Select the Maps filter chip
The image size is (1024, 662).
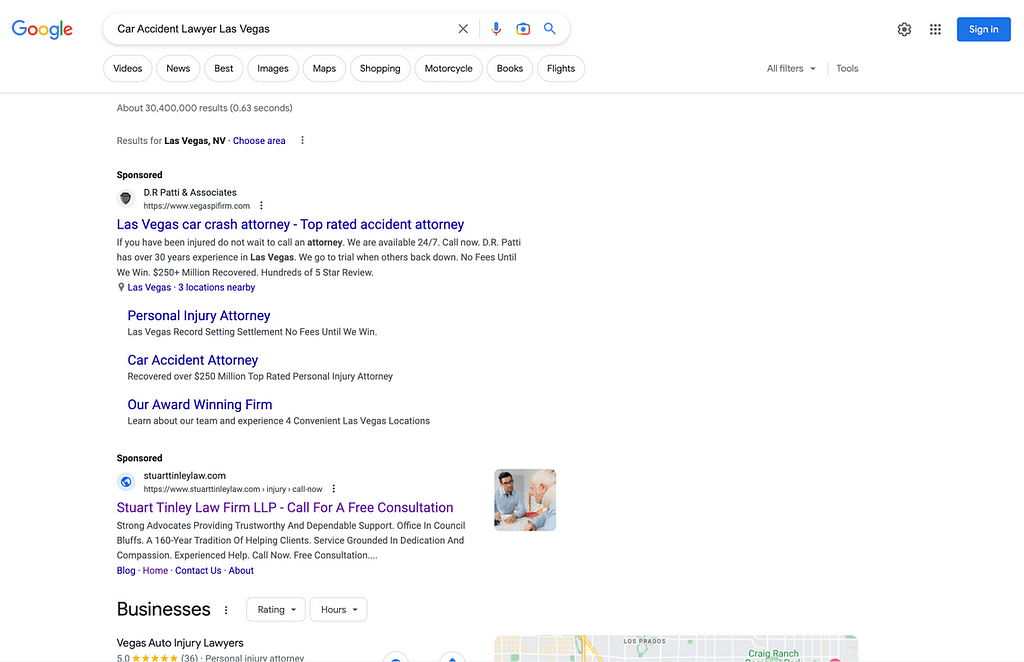324,69
